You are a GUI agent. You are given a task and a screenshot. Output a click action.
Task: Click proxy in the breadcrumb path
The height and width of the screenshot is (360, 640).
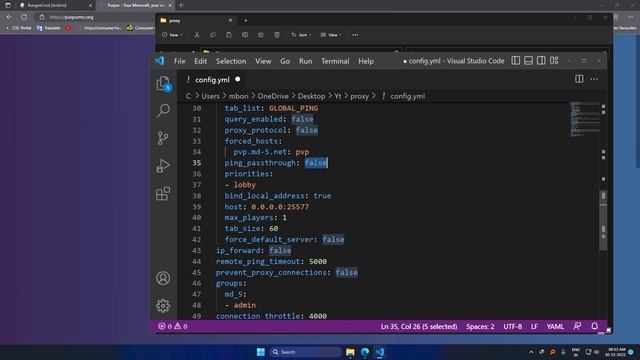(359, 96)
